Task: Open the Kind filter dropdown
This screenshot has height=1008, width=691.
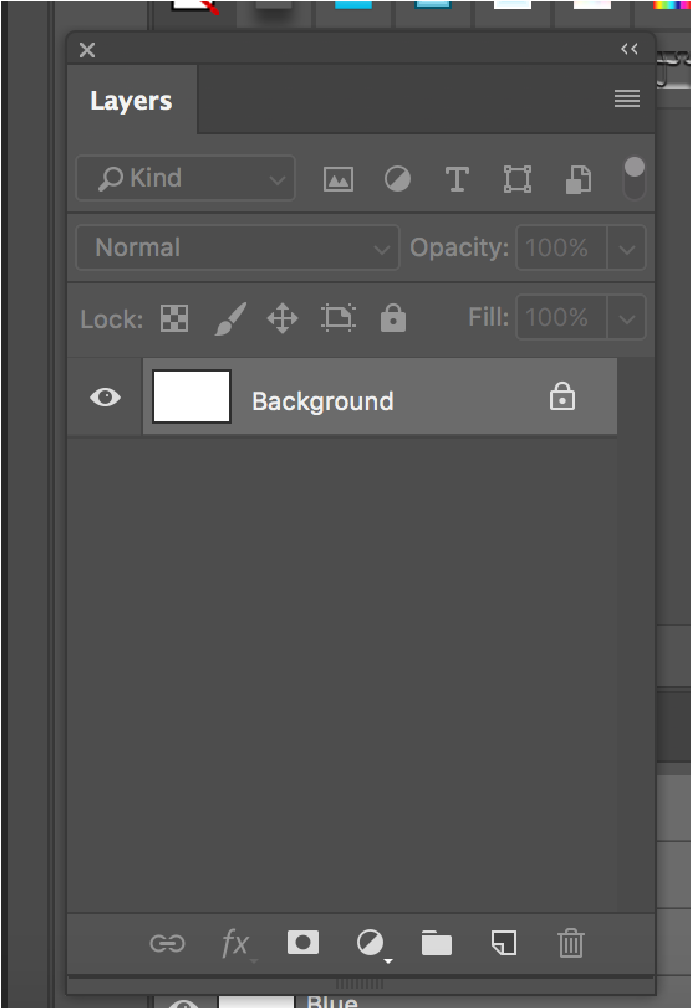Action: 186,178
